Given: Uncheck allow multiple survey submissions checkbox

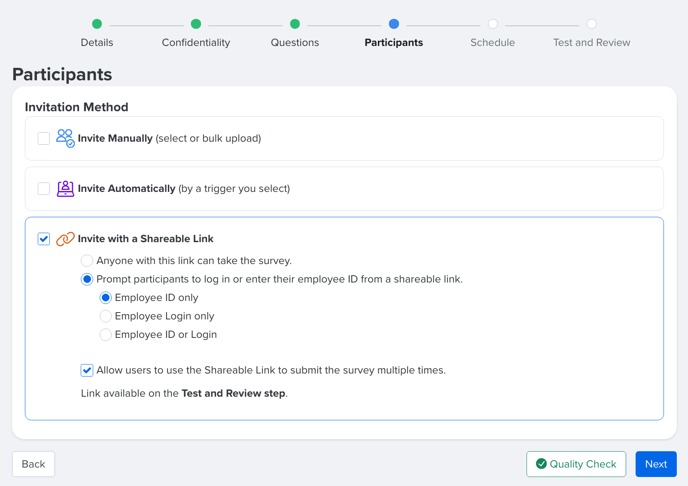Looking at the screenshot, I should pyautogui.click(x=87, y=370).
